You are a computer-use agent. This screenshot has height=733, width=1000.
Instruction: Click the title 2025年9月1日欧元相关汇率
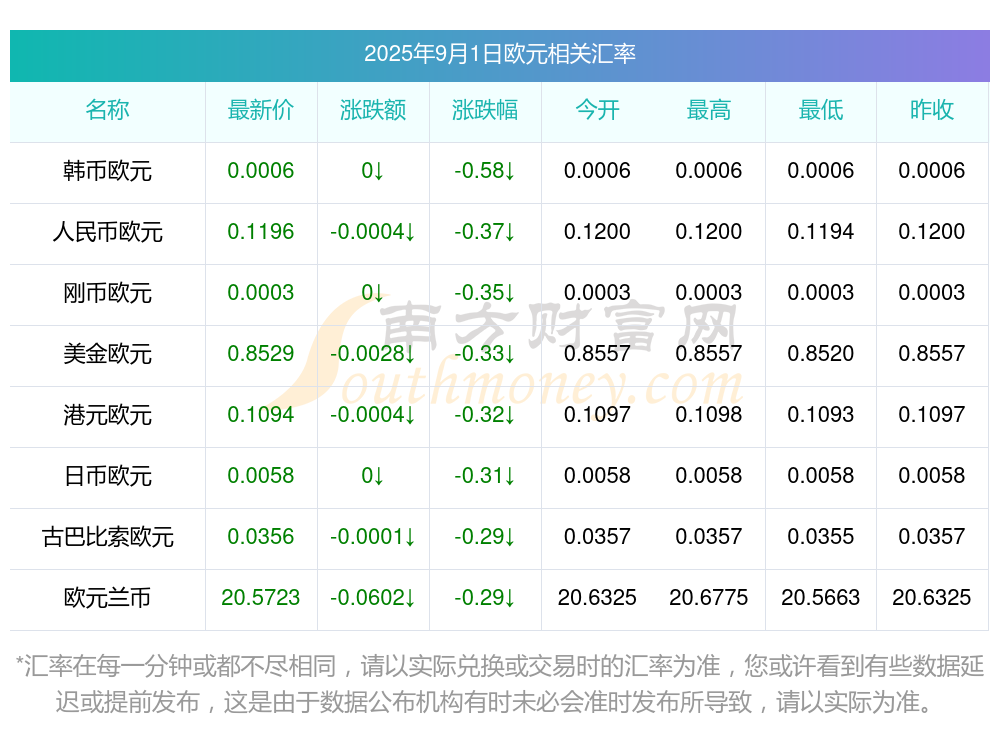click(499, 54)
